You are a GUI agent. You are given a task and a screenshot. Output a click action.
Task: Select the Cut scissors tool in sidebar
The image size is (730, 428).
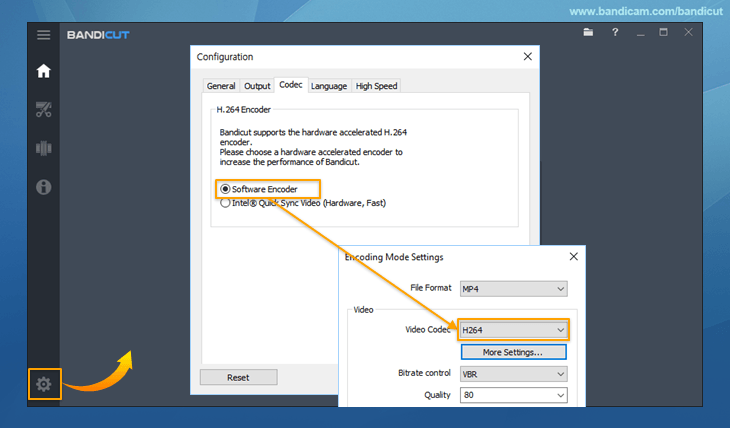[43, 109]
